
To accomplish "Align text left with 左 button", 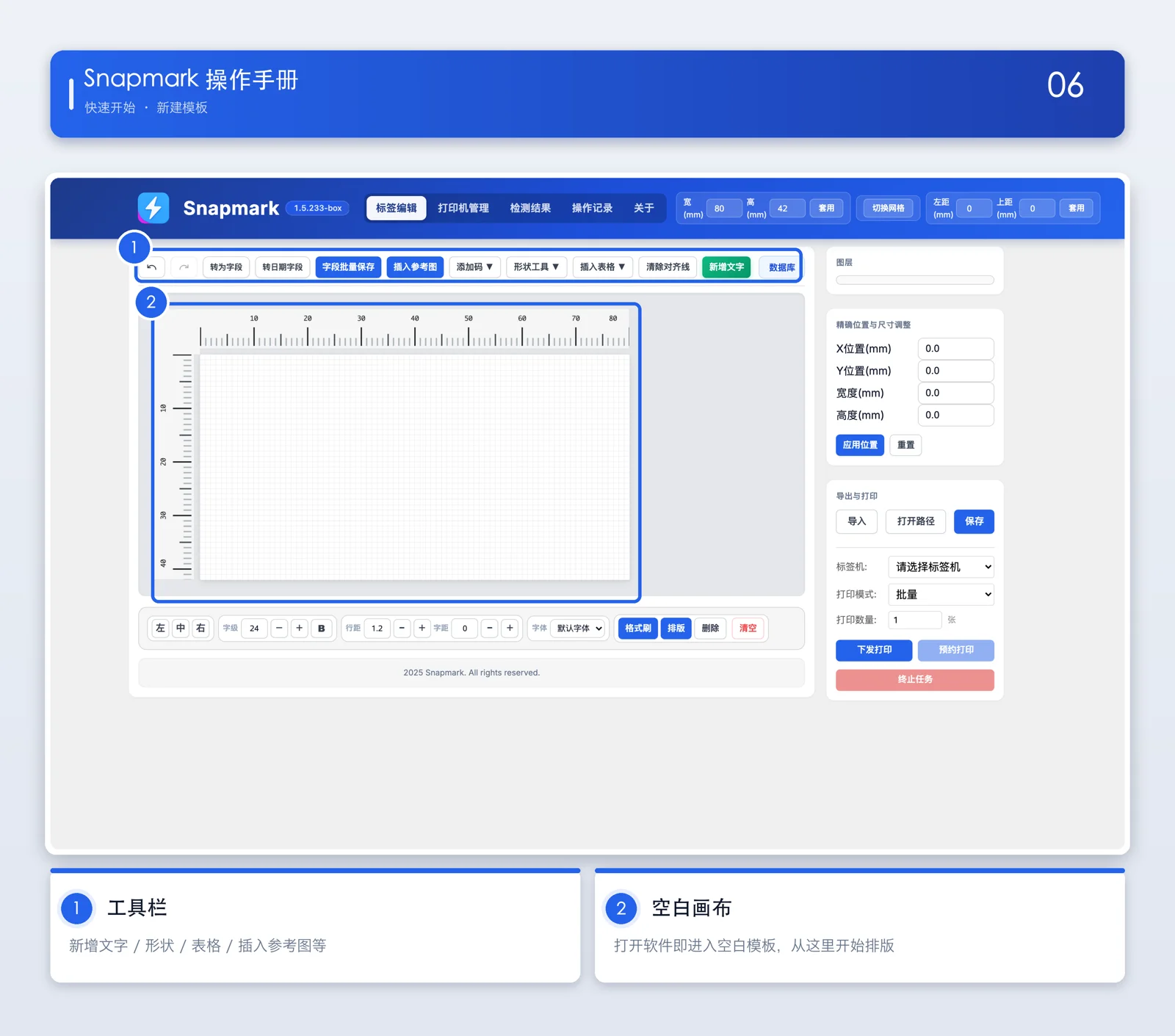I will point(160,629).
